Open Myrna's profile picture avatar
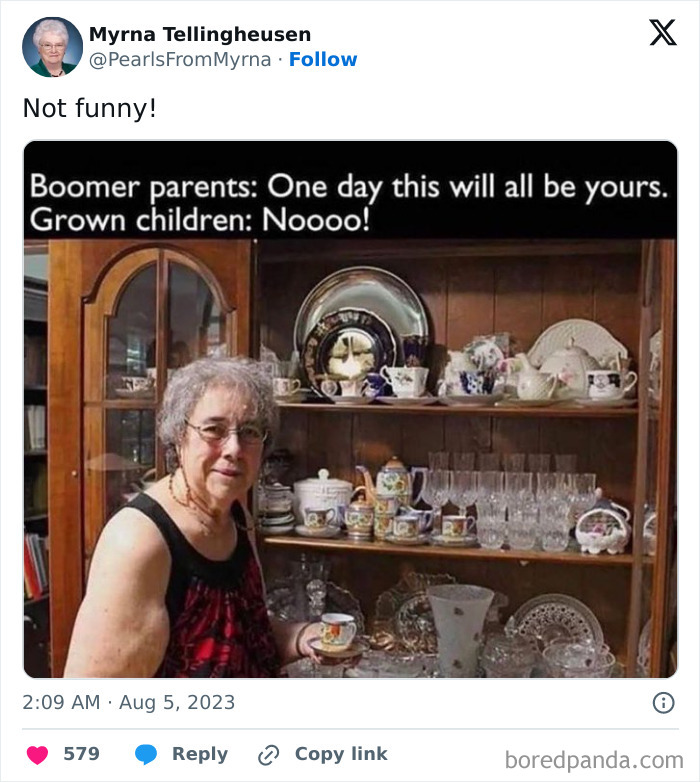 [x=52, y=47]
